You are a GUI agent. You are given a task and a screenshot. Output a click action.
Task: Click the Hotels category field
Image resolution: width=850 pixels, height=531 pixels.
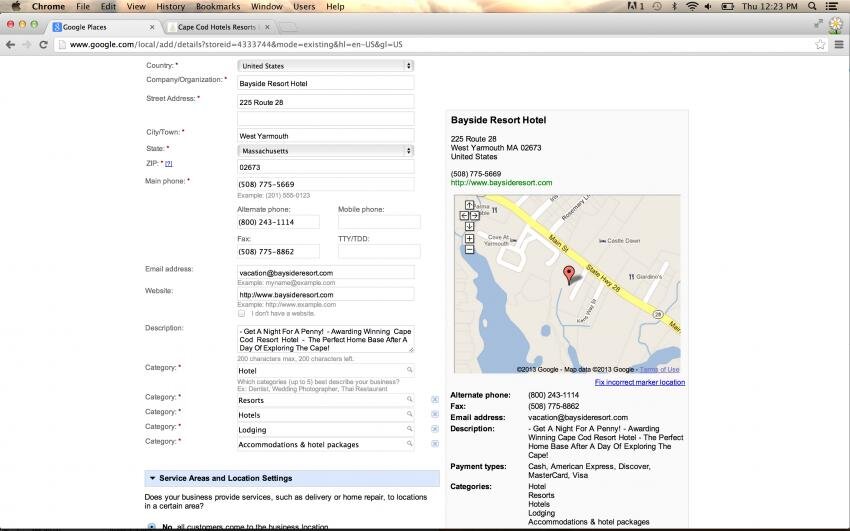click(325, 415)
